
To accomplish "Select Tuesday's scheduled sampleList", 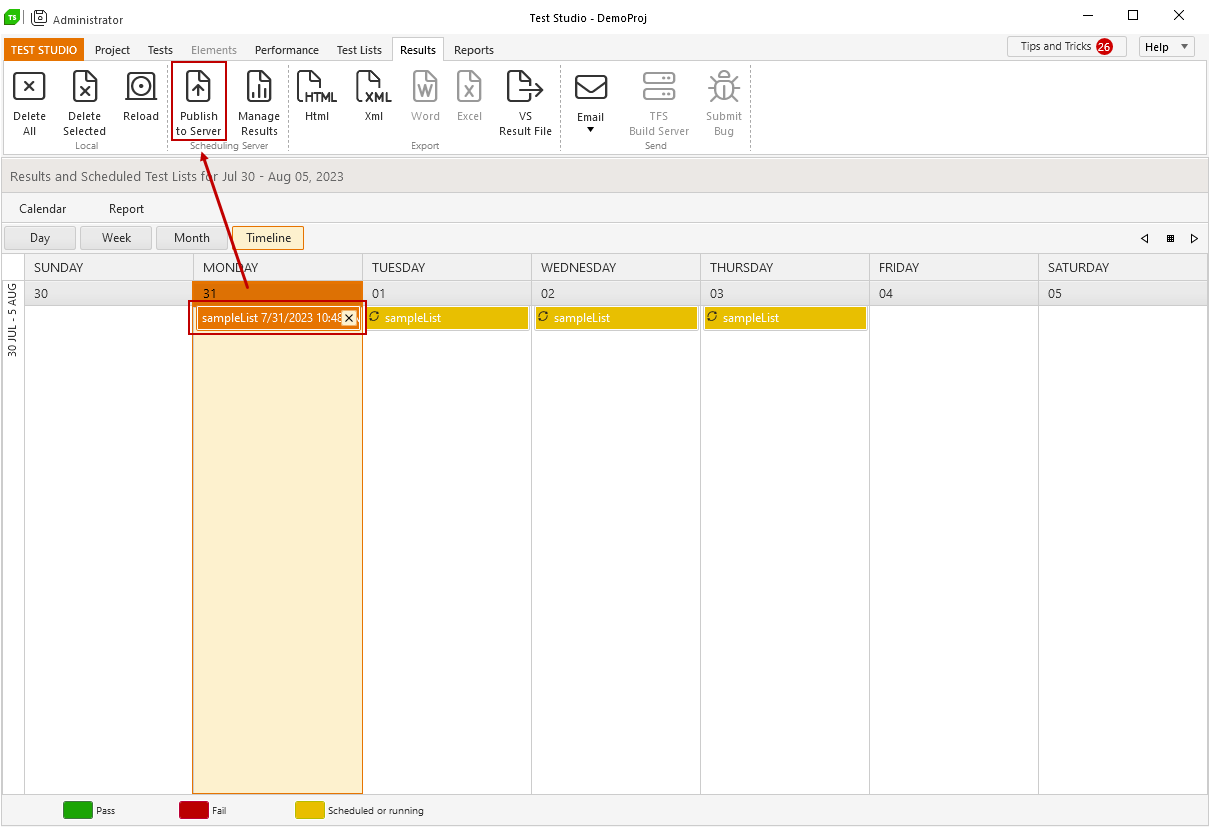I will pos(447,318).
